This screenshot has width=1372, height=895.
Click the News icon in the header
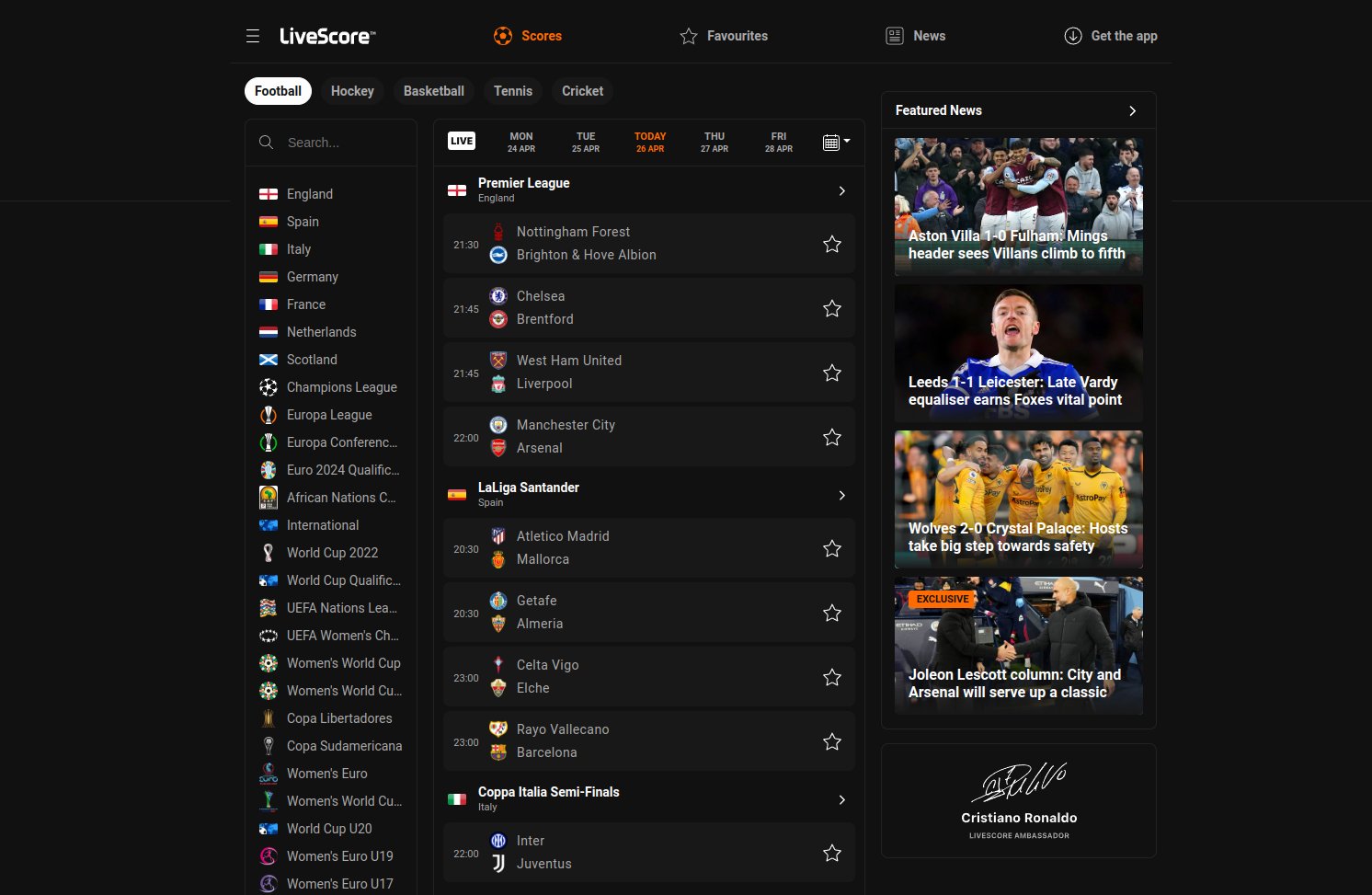893,36
